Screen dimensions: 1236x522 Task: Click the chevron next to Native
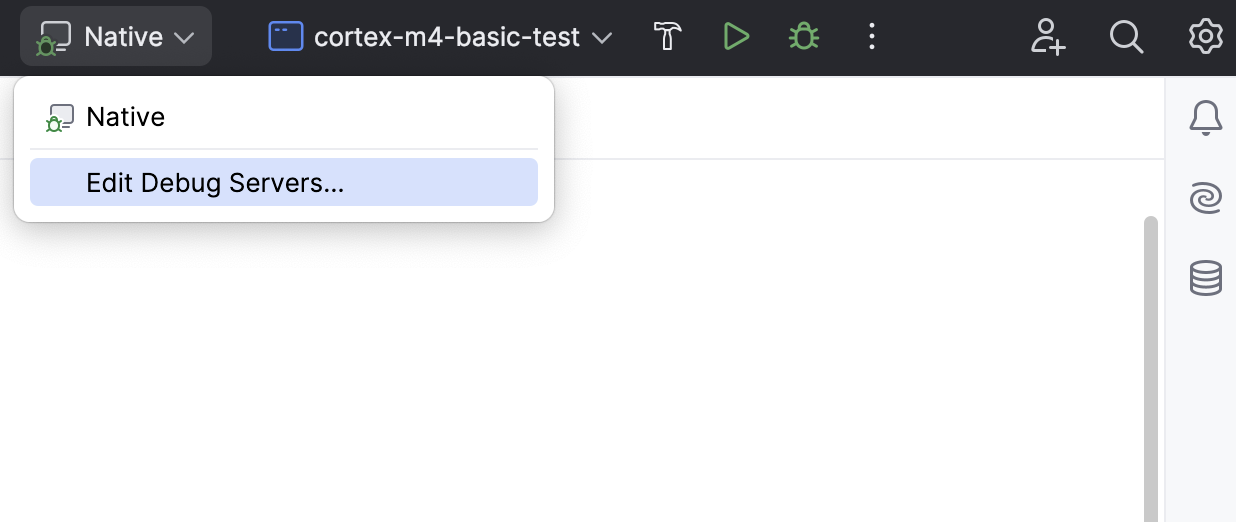click(184, 38)
